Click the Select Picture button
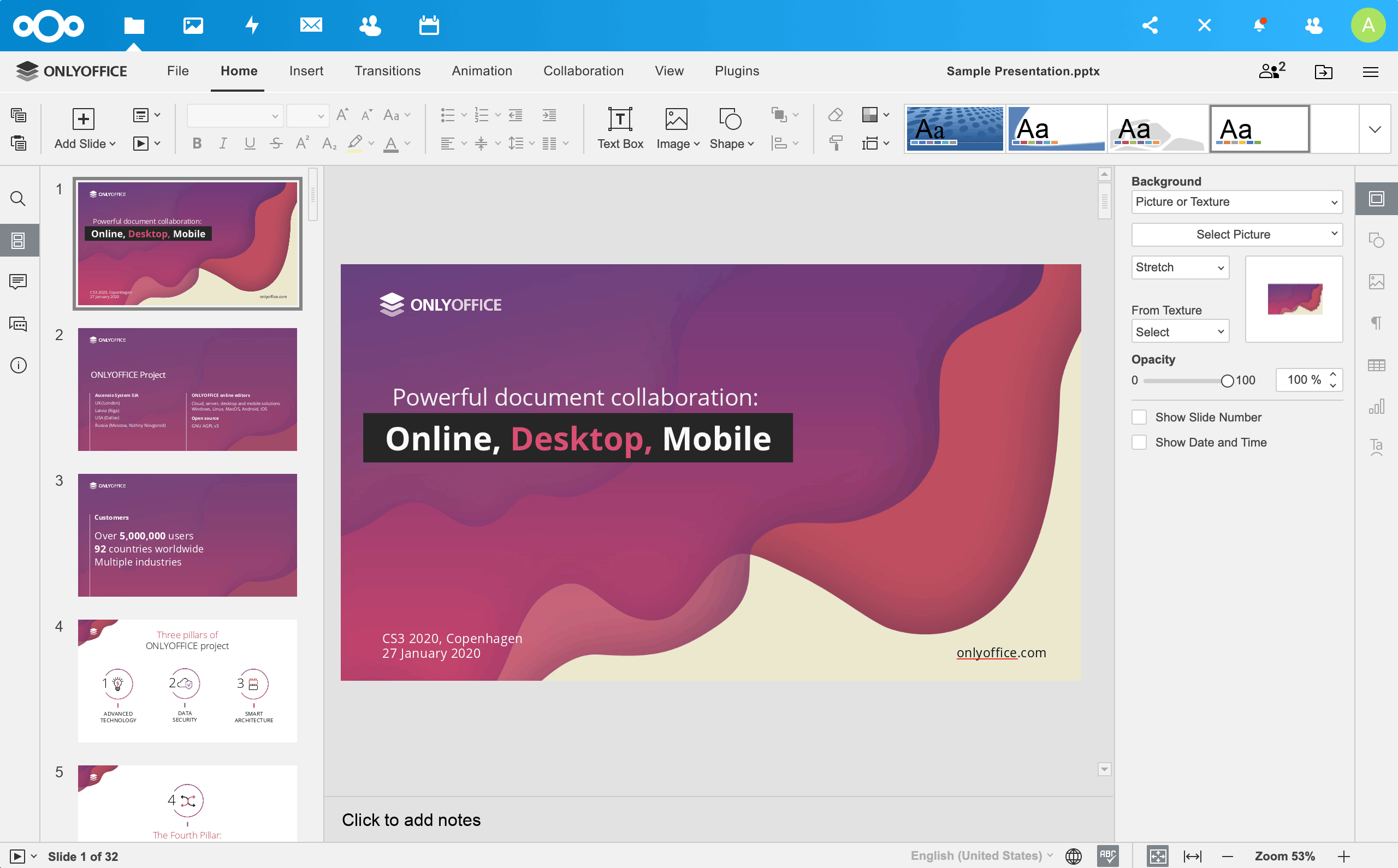1398x868 pixels. click(1237, 234)
